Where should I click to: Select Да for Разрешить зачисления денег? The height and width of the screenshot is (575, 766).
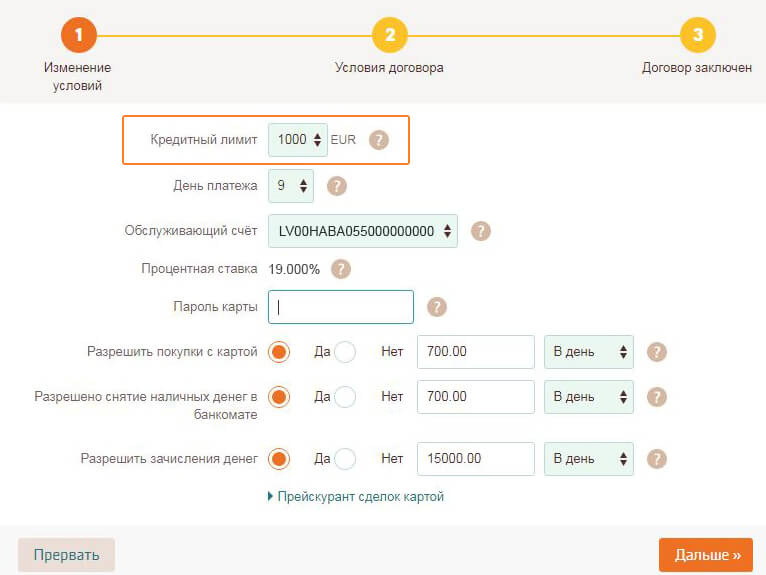click(279, 459)
